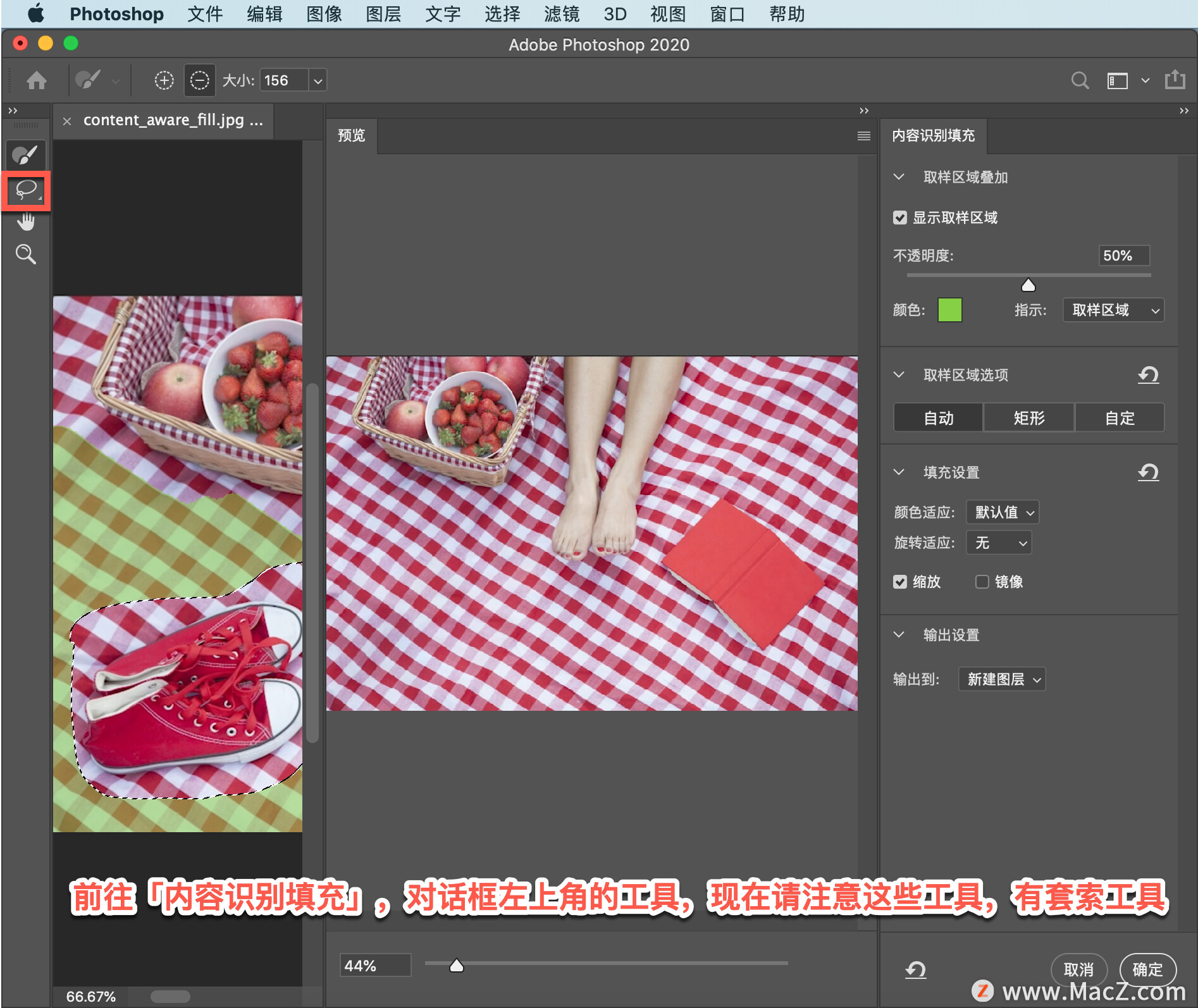Select the Sampling Brush tool in the left toolbar
Screen dimensions: 1198x1008
[26, 155]
